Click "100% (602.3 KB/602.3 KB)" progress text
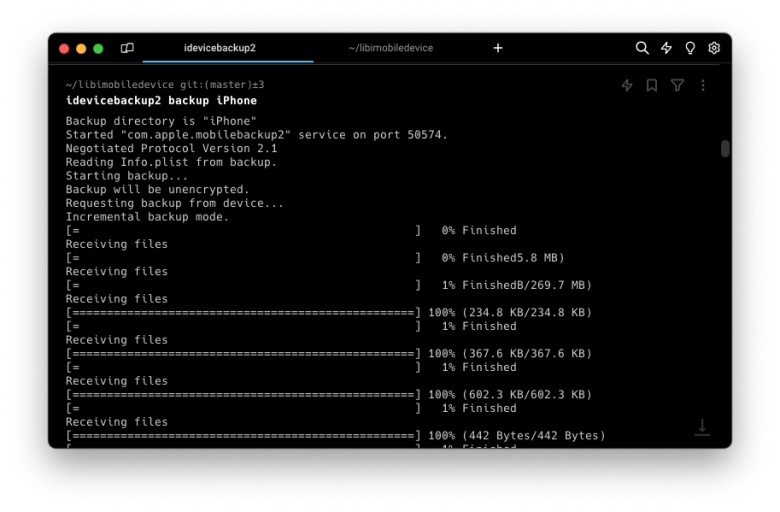Image resolution: width=780 pixels, height=512 pixels. point(510,395)
